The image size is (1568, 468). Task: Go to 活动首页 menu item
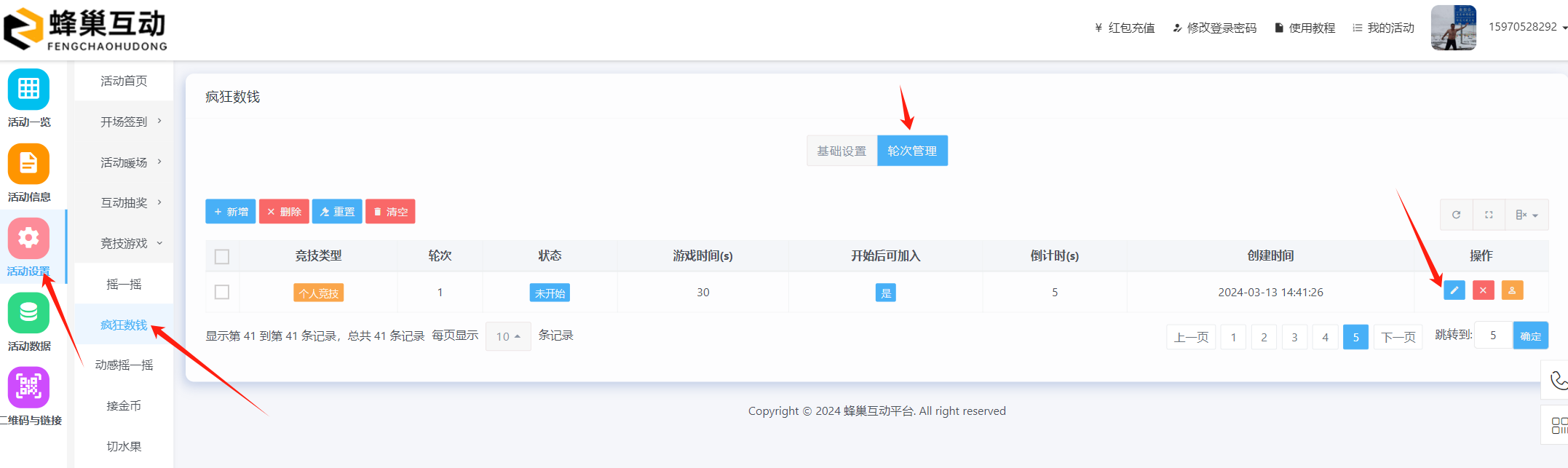[124, 81]
